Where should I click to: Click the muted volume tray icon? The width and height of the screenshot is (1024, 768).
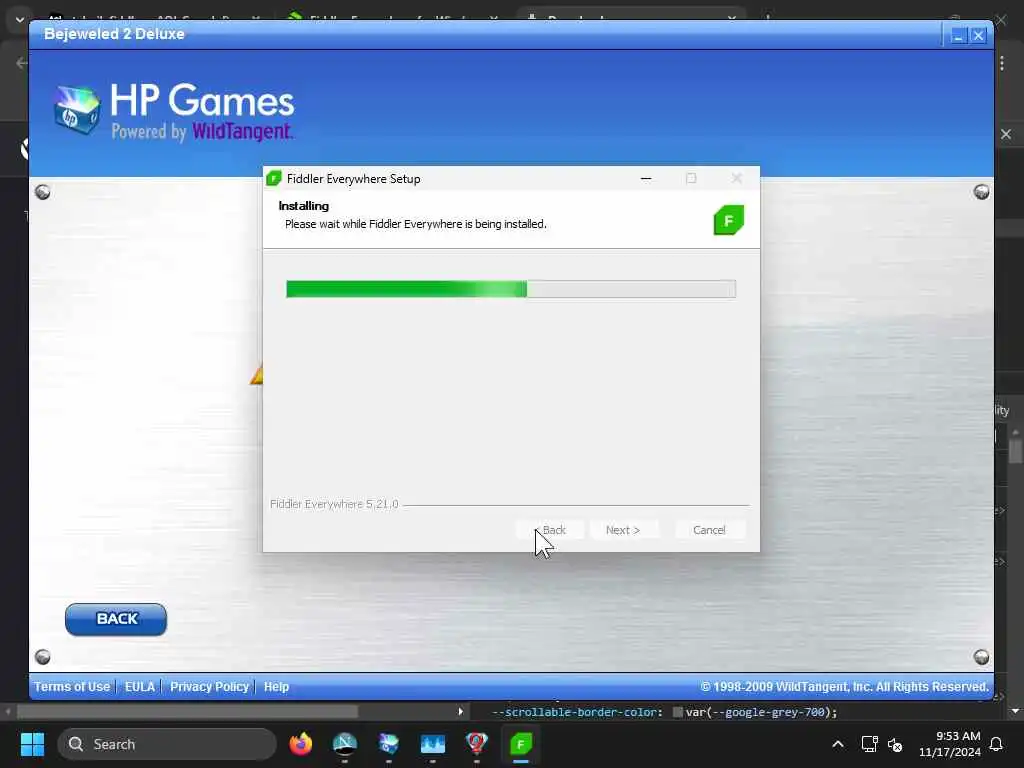click(x=895, y=744)
